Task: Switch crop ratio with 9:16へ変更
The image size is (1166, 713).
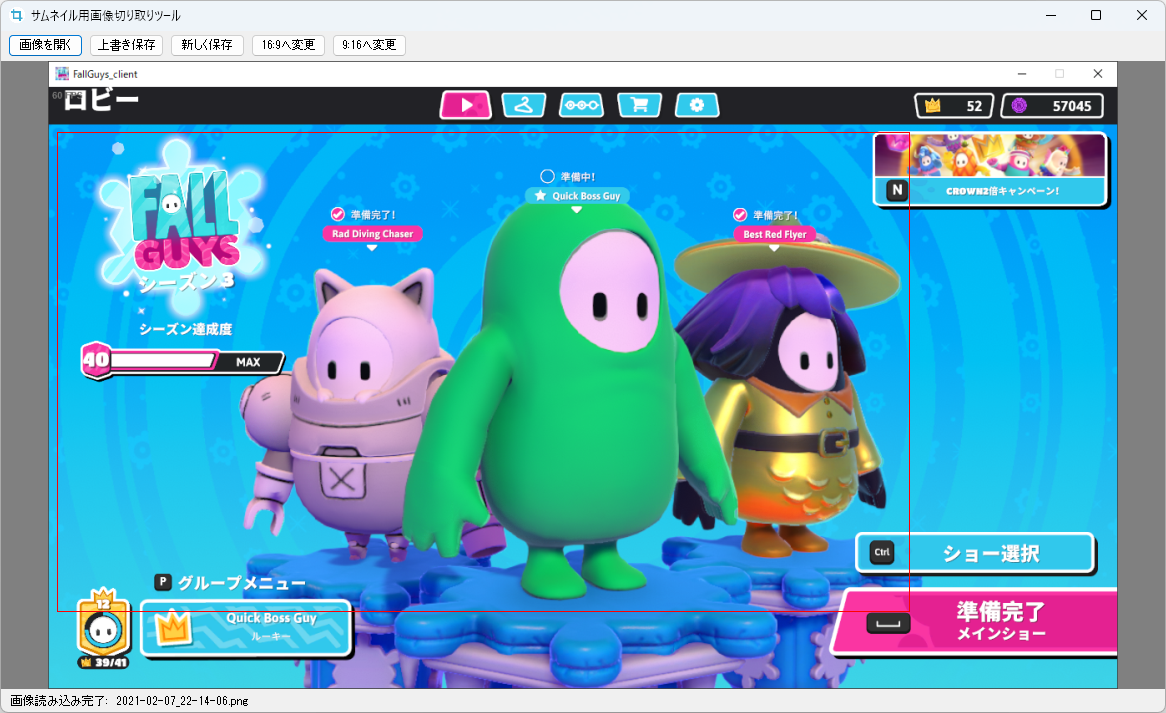Action: (x=369, y=45)
